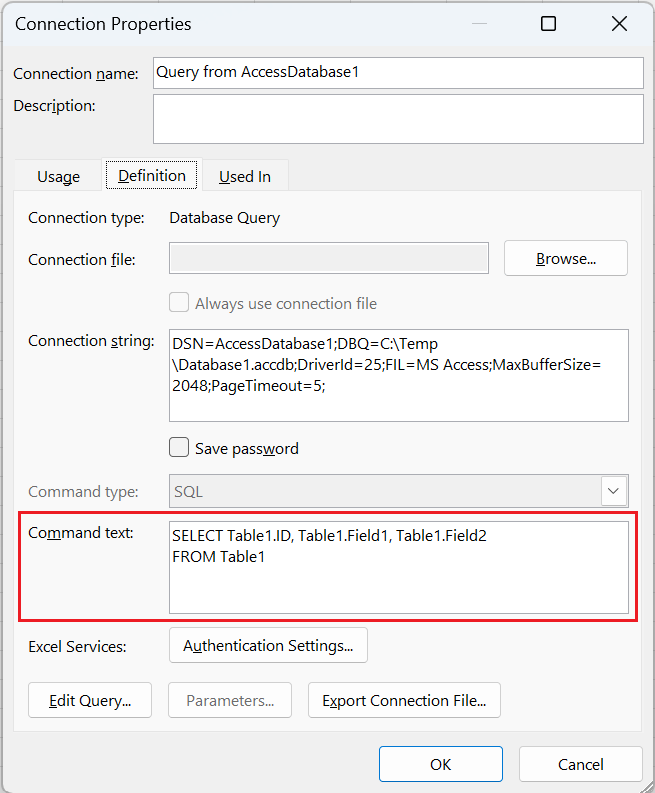Open Authentication Settings...
The image size is (655, 793).
coord(268,645)
